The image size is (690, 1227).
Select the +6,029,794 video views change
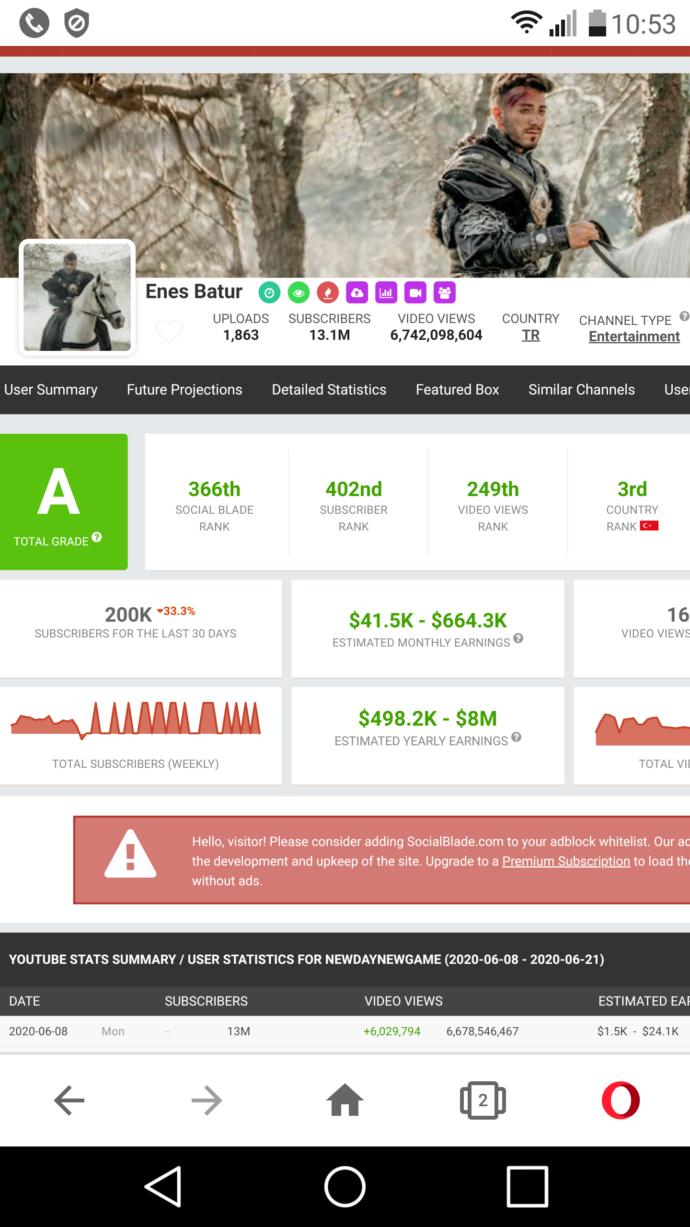click(392, 1031)
